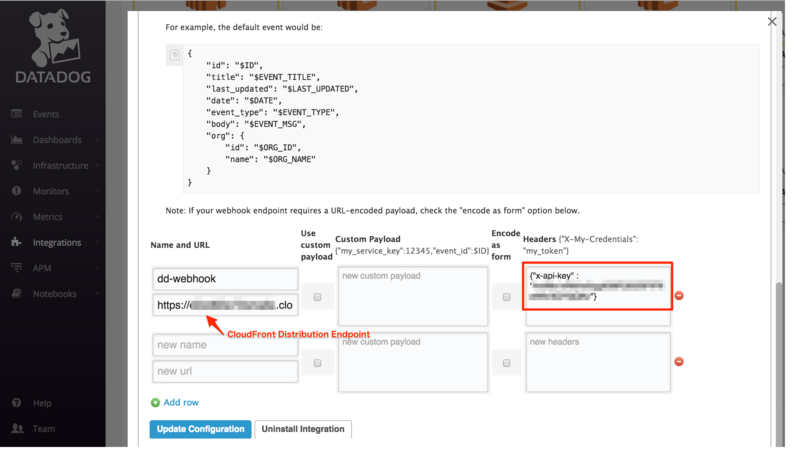Check use custom payload in new row
This screenshot has width=800, height=462.
click(317, 363)
